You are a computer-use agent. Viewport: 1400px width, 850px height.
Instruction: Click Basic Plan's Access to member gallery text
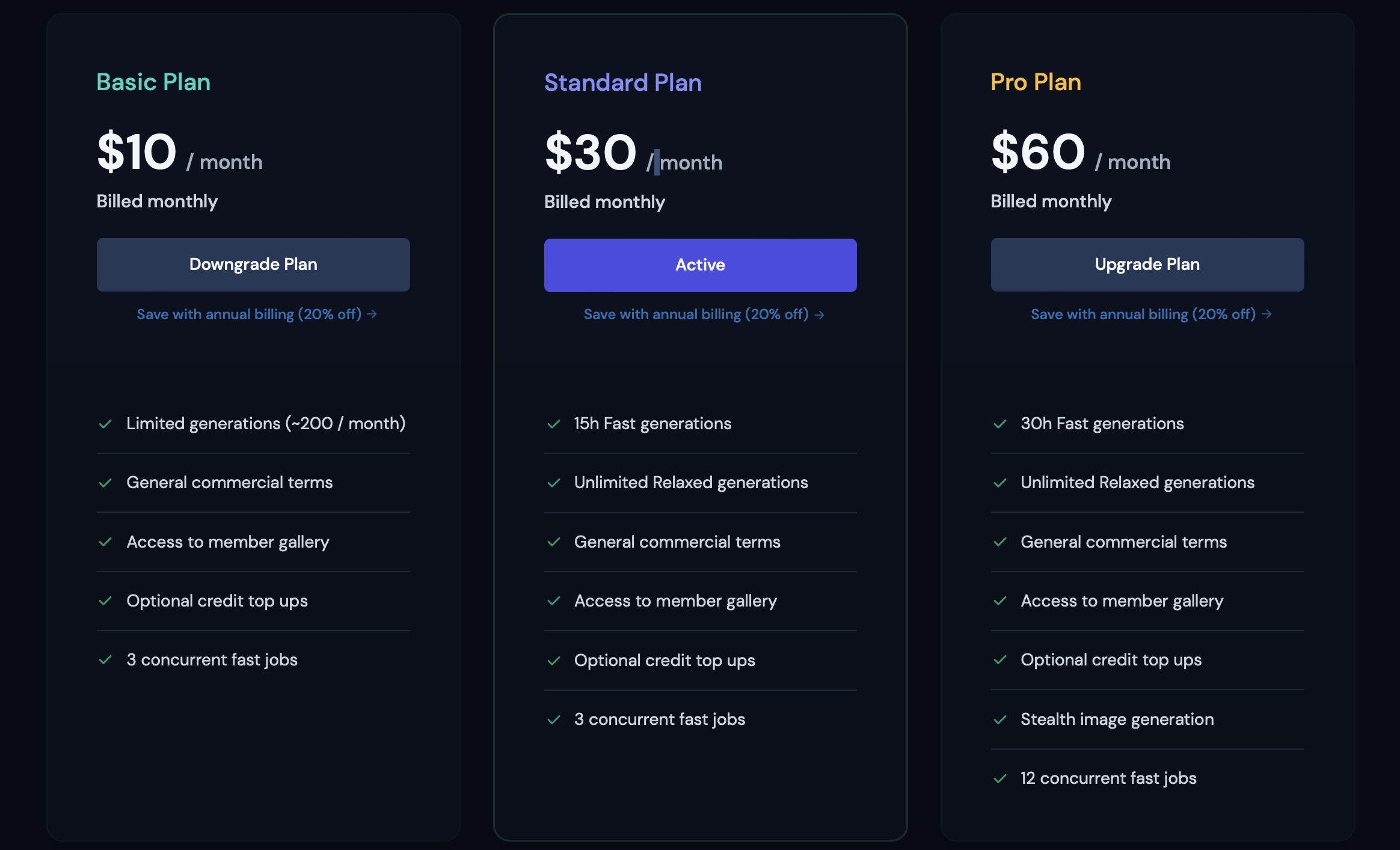228,542
